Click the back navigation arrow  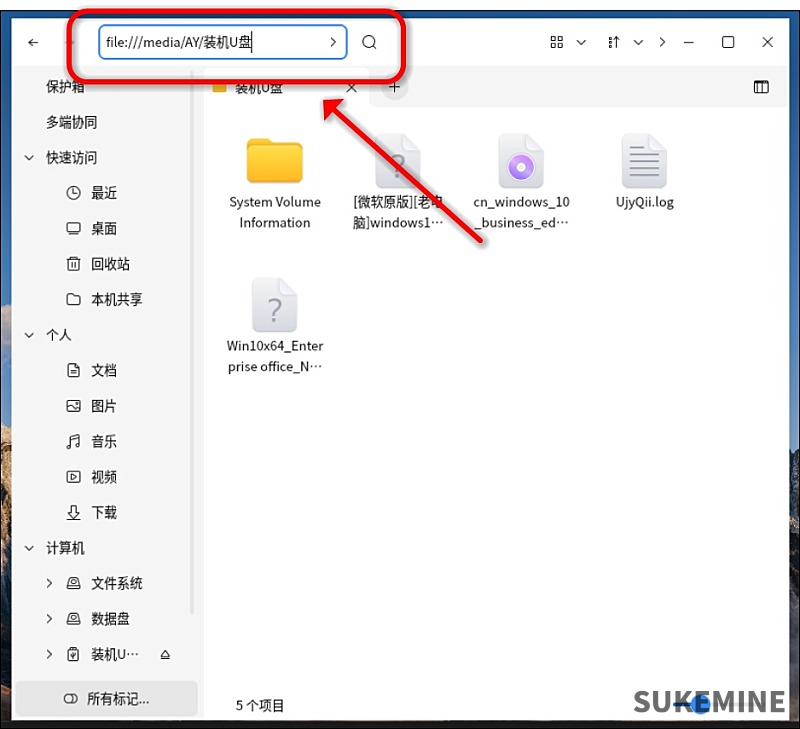(33, 42)
